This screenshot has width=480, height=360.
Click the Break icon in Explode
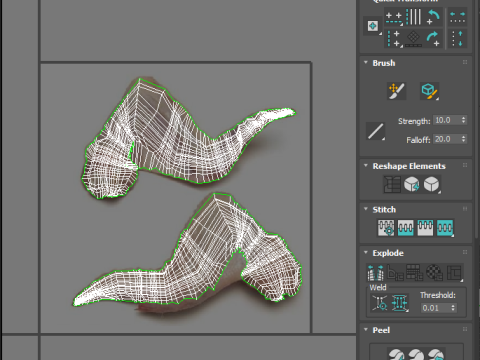click(x=375, y=273)
